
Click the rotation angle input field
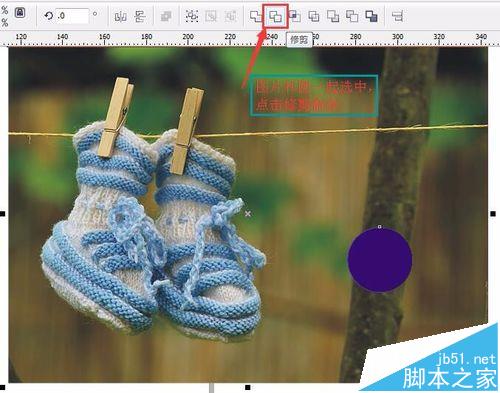pos(72,16)
